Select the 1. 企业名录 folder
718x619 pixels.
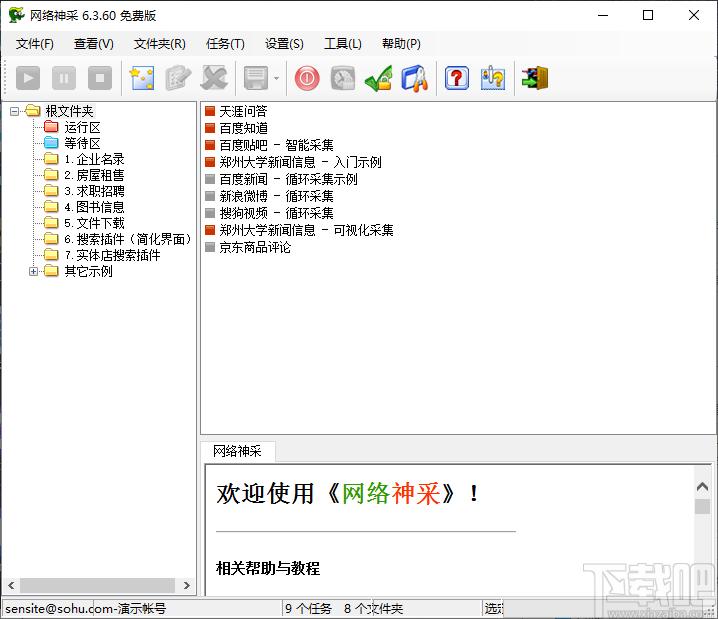point(94,159)
